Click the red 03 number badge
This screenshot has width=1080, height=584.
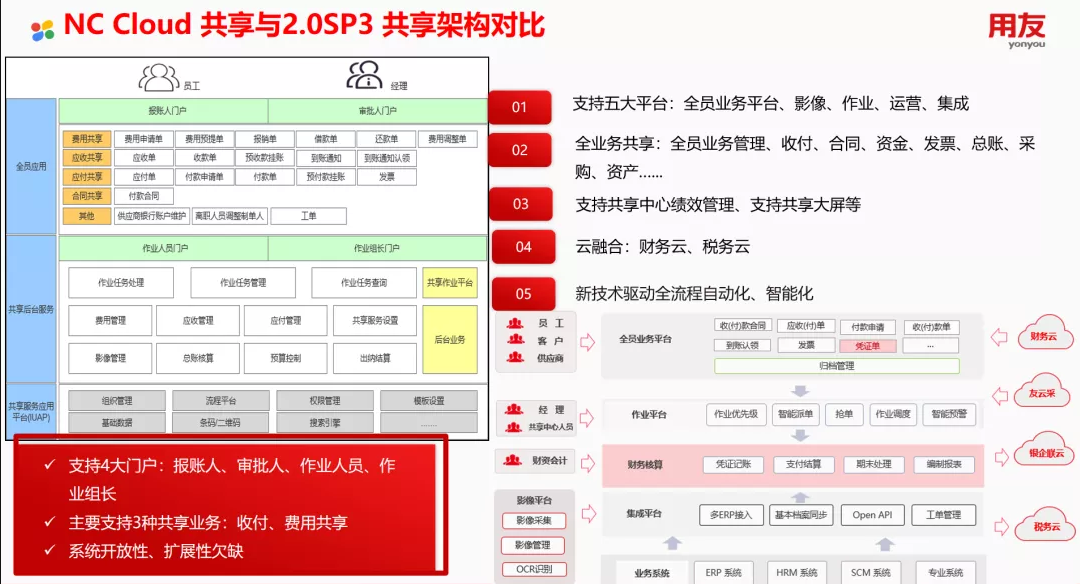point(521,204)
